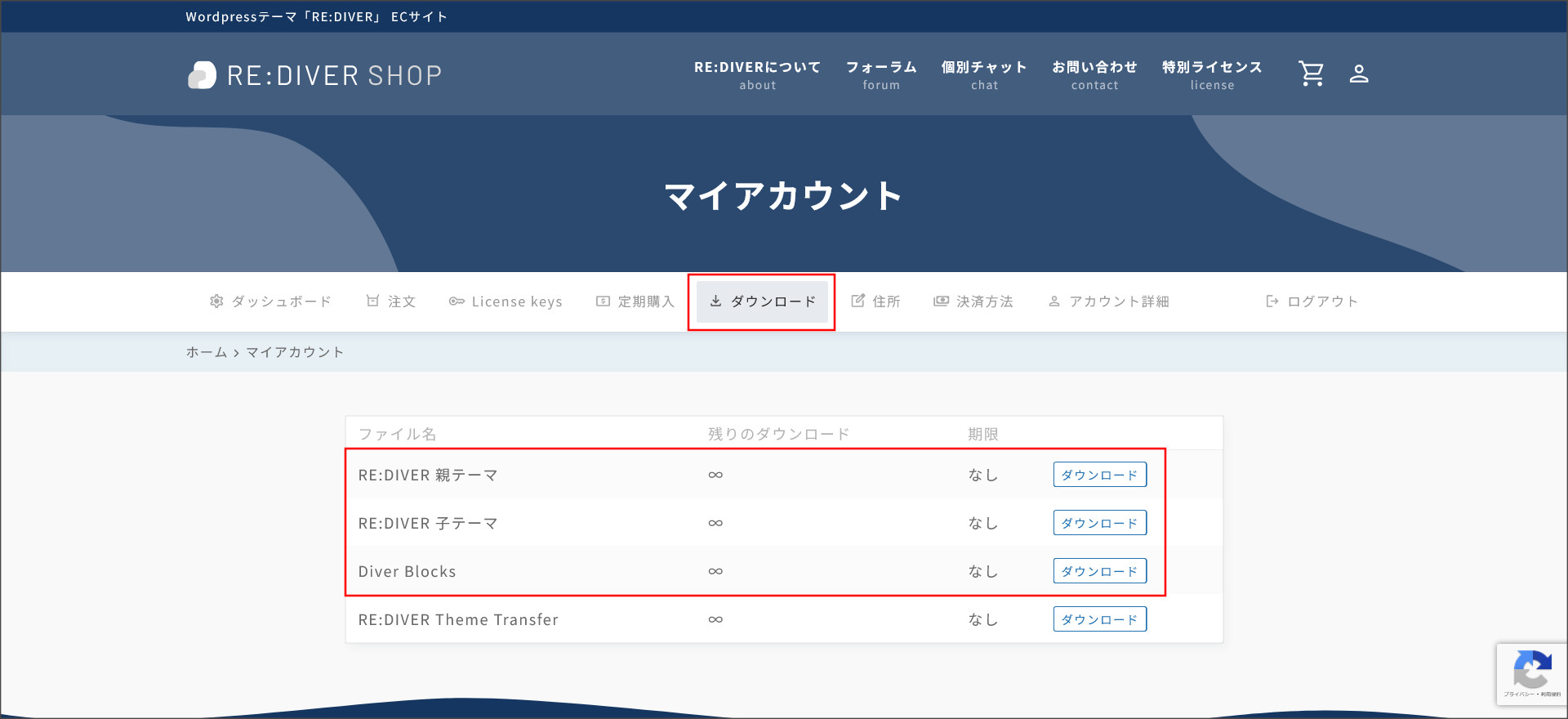Download the RE:DIVER 親テーマ file
Viewport: 1568px width, 719px height.
click(1099, 475)
